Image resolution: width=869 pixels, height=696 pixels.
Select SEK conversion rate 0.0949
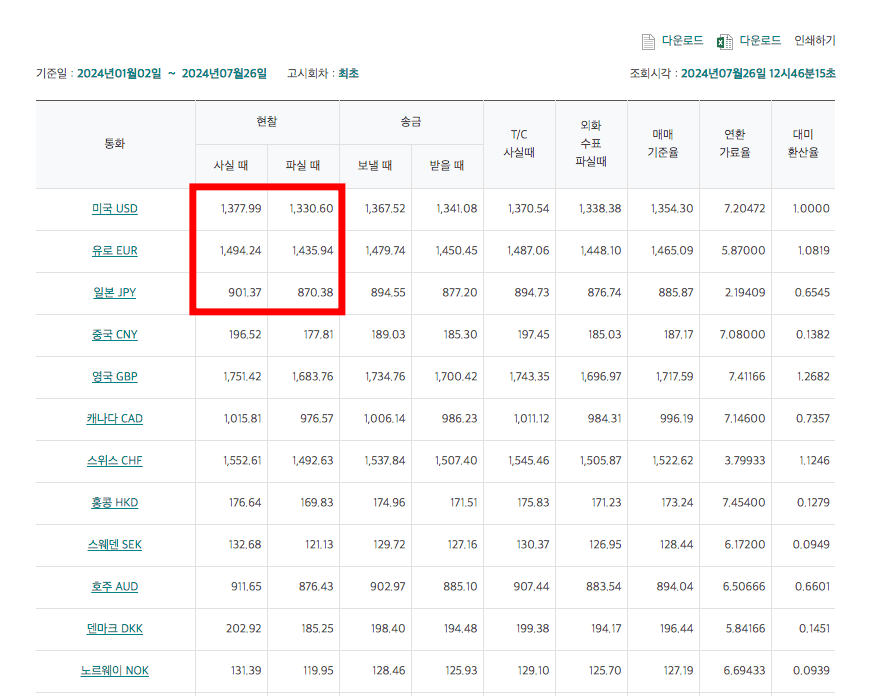[x=811, y=545]
